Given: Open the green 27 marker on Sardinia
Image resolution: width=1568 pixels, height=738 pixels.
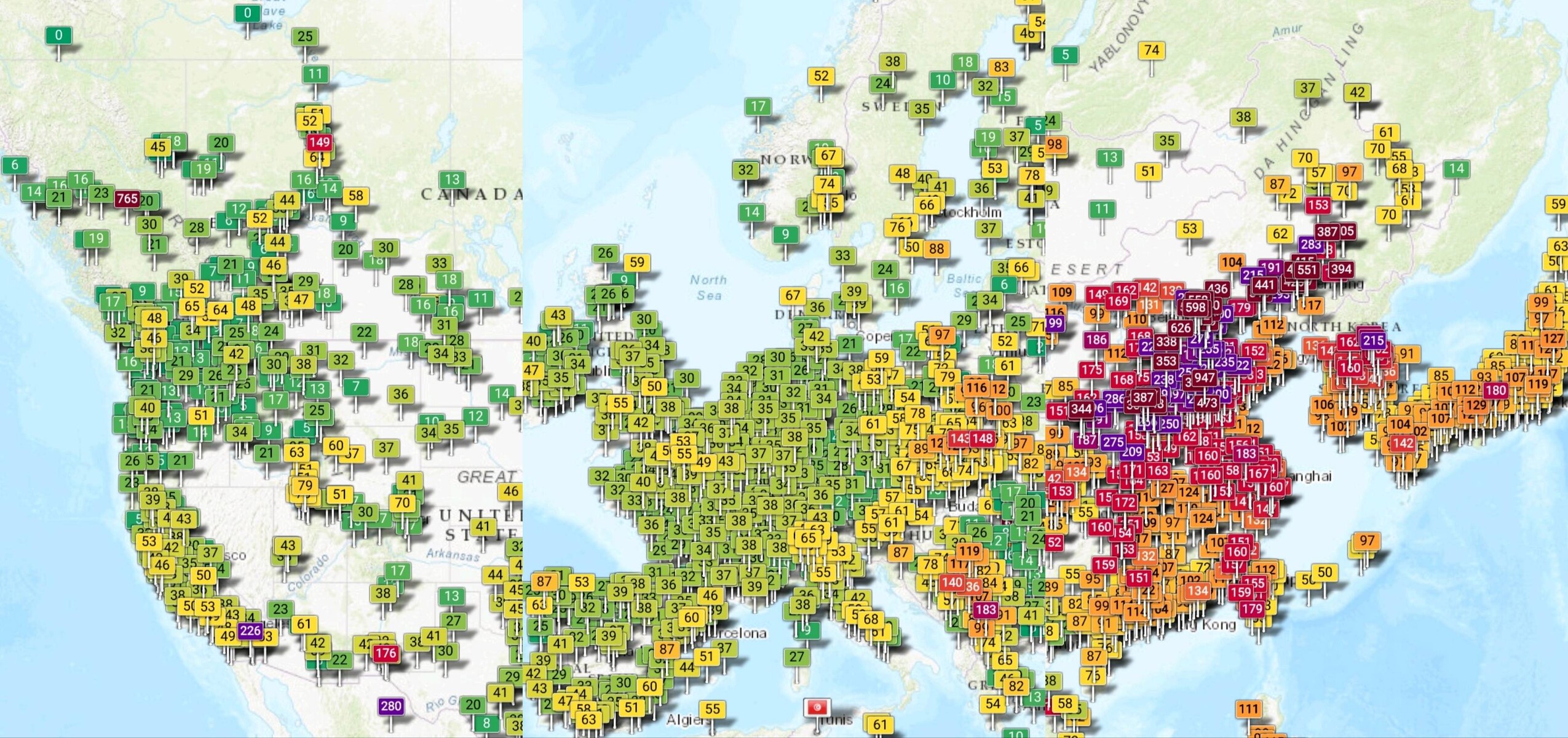Looking at the screenshot, I should (797, 657).
